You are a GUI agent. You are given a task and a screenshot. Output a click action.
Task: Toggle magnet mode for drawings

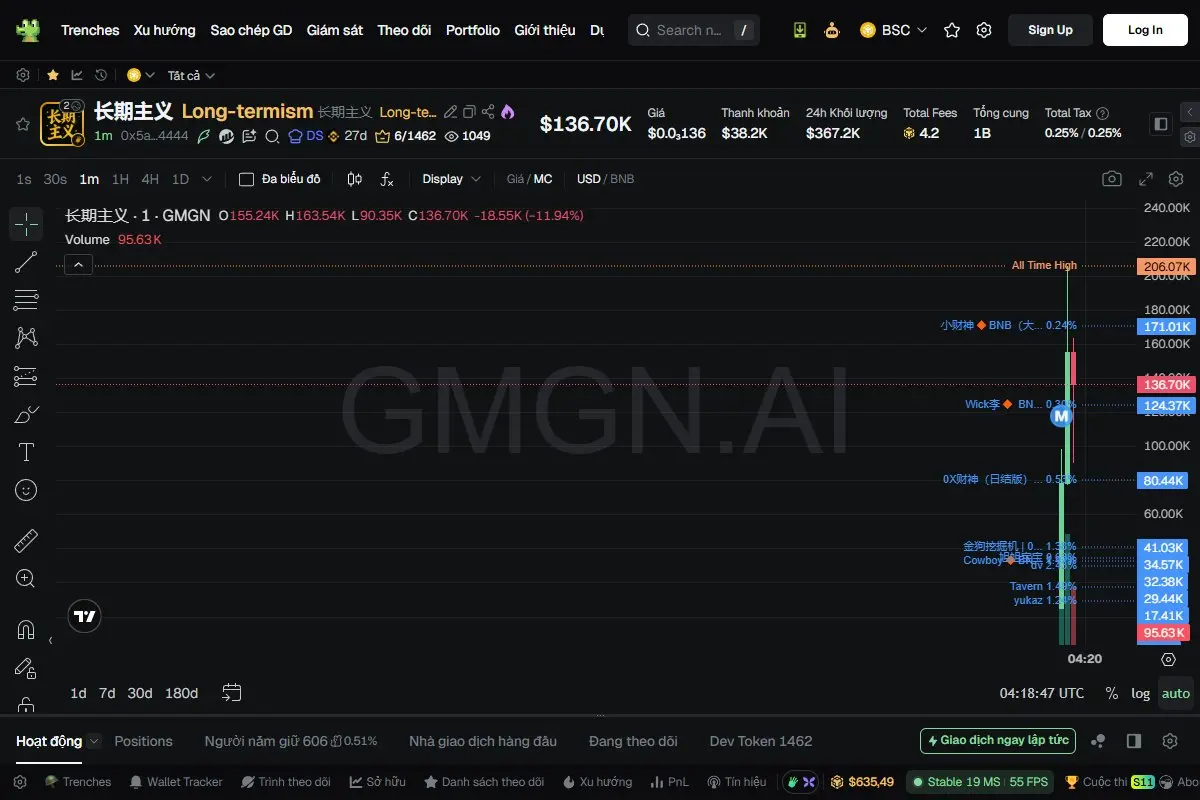point(26,630)
